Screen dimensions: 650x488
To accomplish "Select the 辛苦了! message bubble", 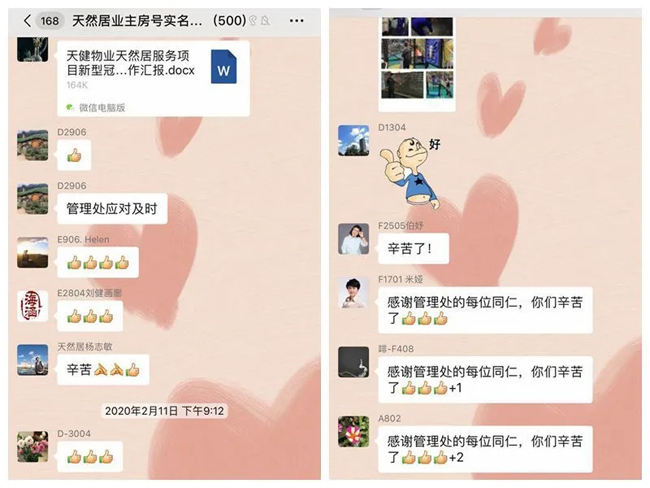I will pyautogui.click(x=413, y=248).
